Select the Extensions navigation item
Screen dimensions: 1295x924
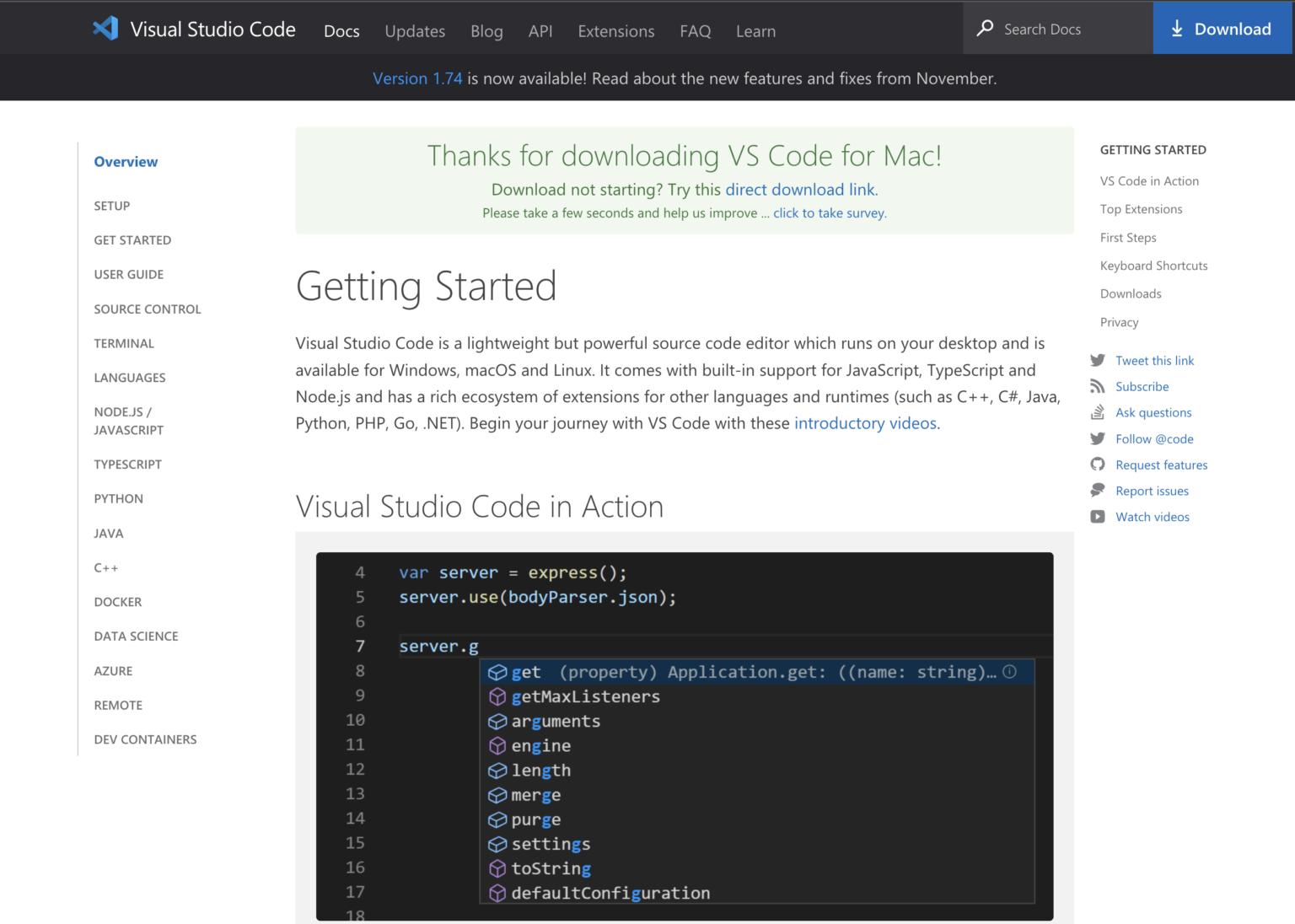(x=615, y=31)
